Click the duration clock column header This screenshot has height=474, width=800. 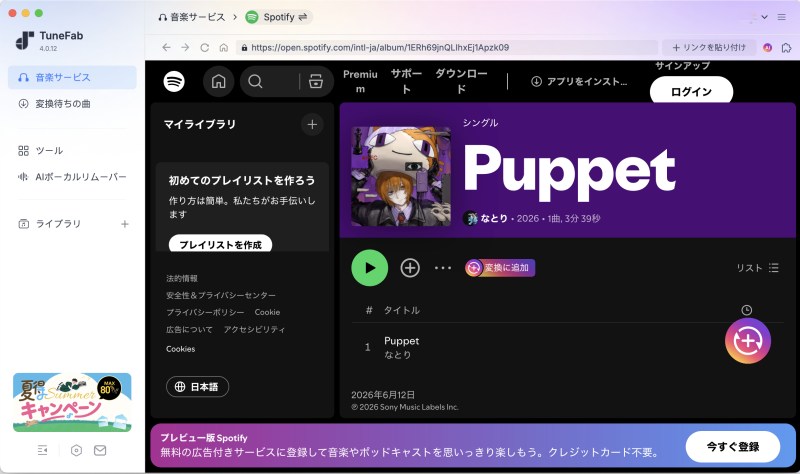pyautogui.click(x=746, y=310)
